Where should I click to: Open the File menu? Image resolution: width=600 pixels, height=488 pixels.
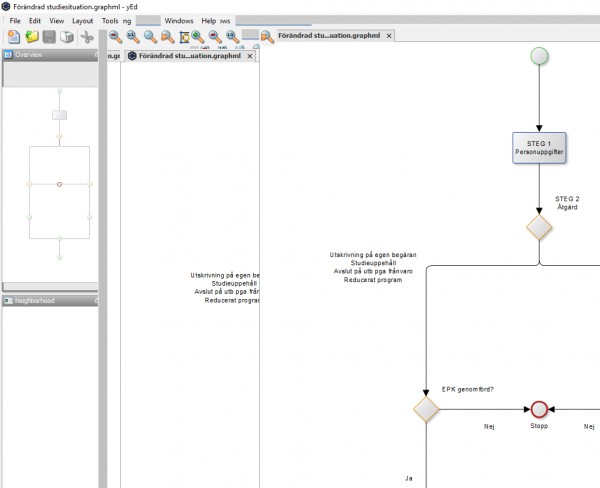coord(15,21)
